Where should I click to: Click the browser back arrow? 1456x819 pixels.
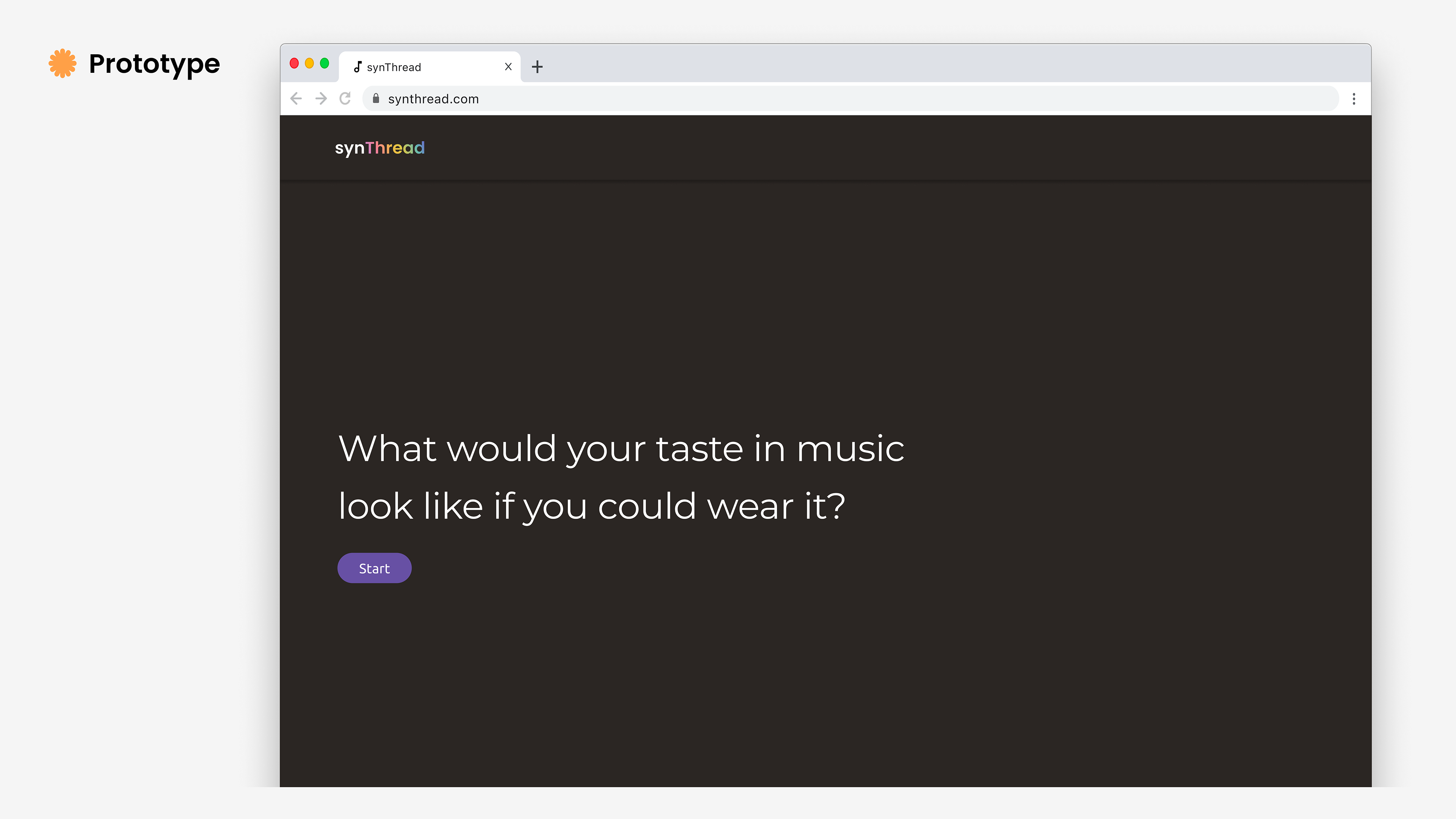tap(296, 99)
